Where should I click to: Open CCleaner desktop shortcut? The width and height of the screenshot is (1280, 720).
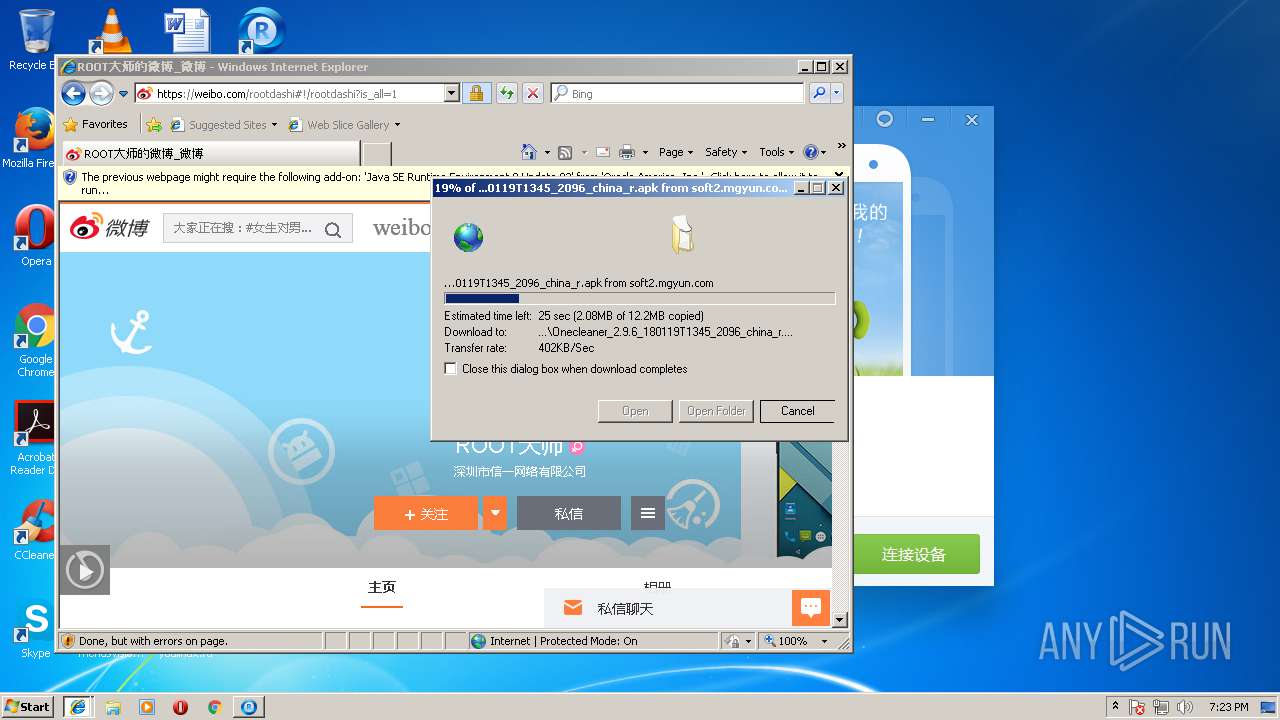[x=35, y=530]
